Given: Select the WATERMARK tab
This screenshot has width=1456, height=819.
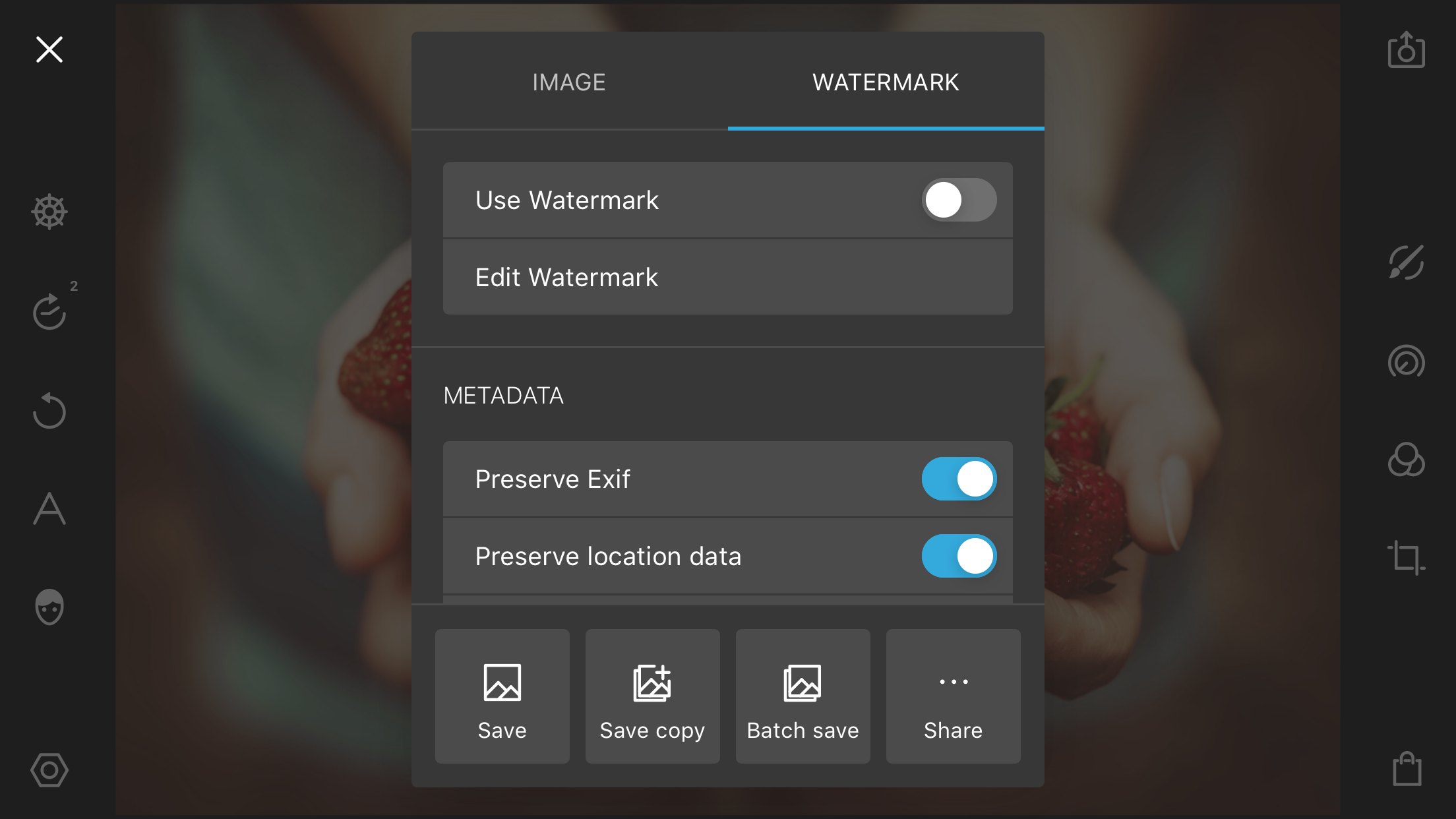Looking at the screenshot, I should (886, 82).
